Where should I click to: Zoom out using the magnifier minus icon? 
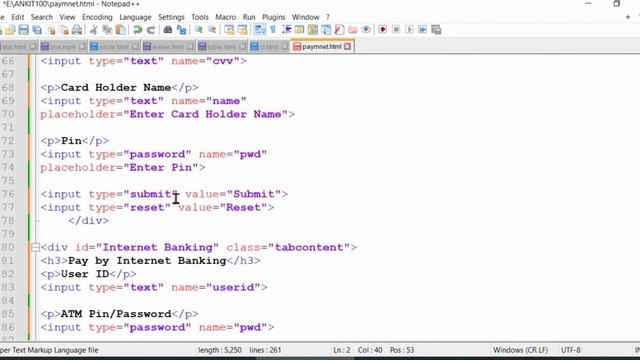click(212, 30)
